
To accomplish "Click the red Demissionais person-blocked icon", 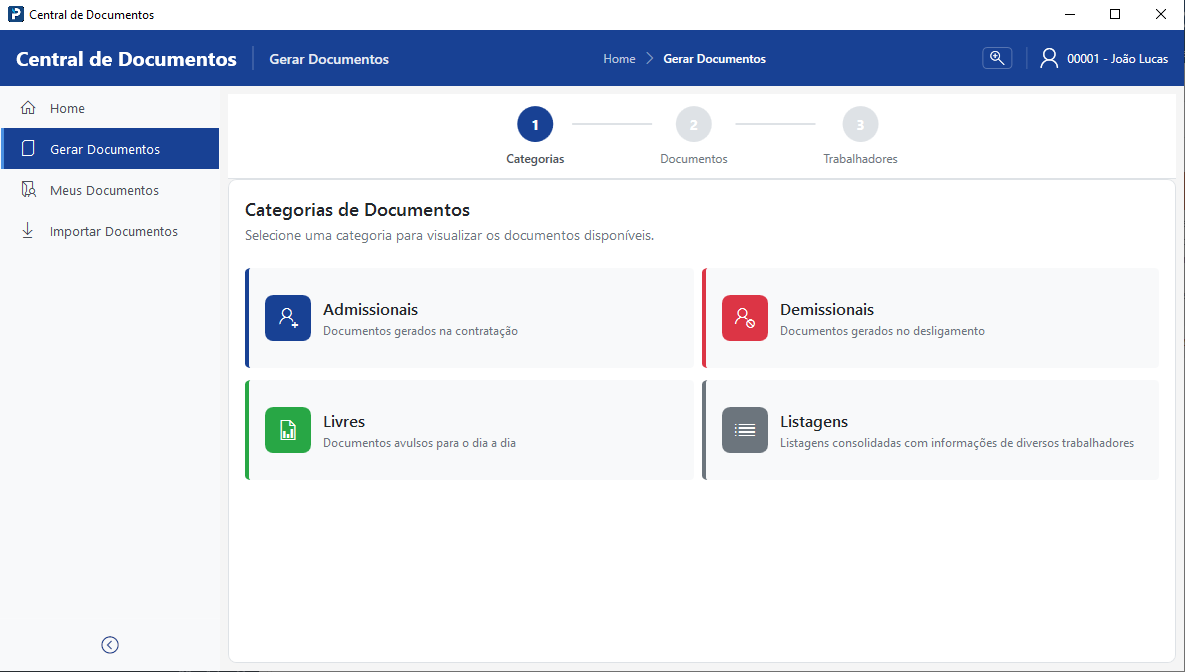I will pos(744,317).
